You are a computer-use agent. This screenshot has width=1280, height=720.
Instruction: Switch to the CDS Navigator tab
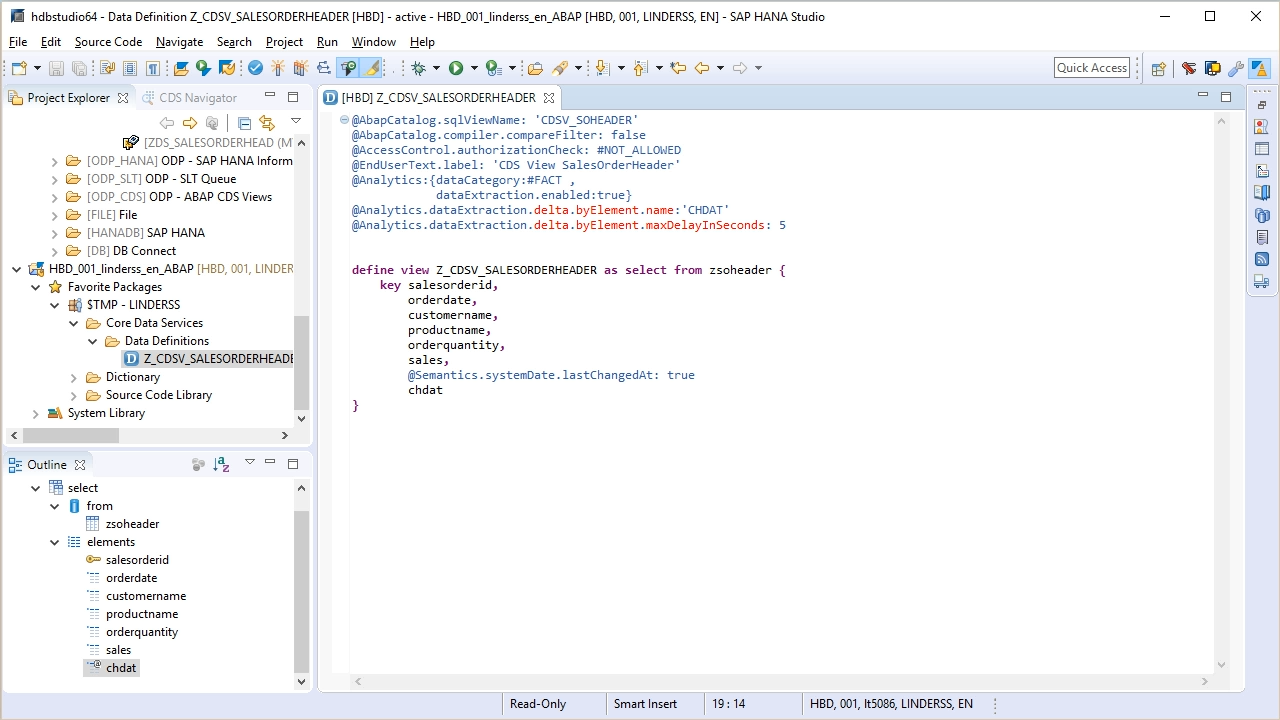click(188, 98)
